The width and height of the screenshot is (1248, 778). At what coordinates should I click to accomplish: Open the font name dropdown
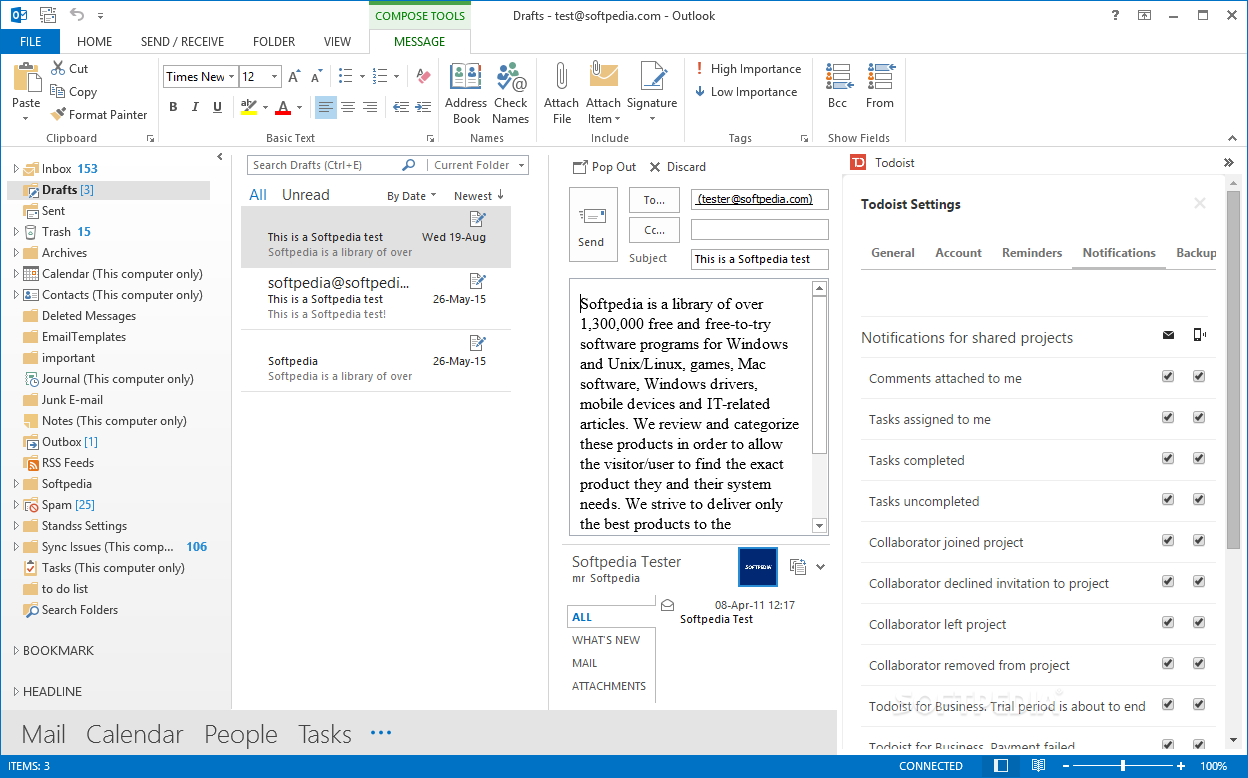(231, 77)
